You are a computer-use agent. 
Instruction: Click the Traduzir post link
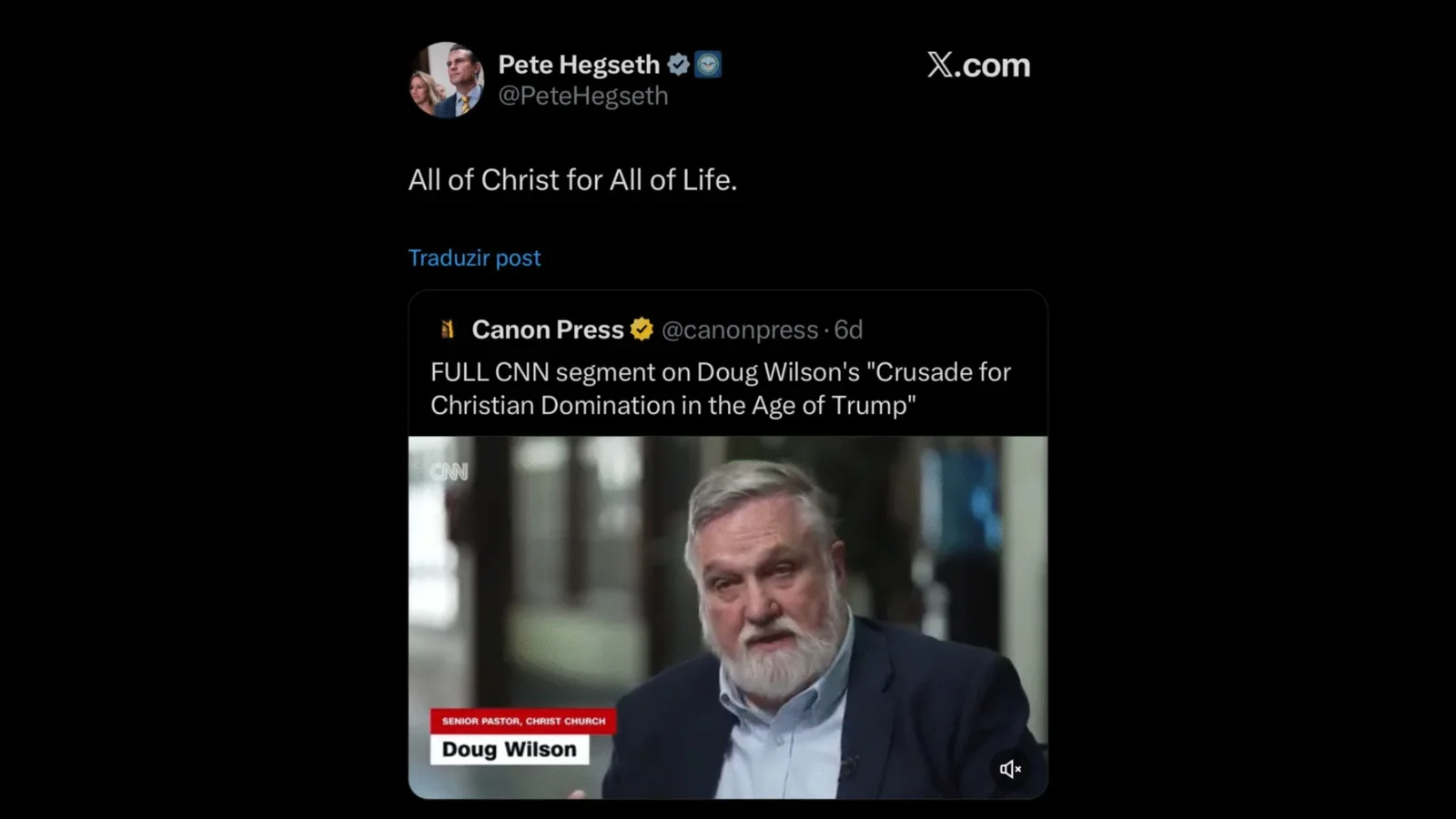474,258
